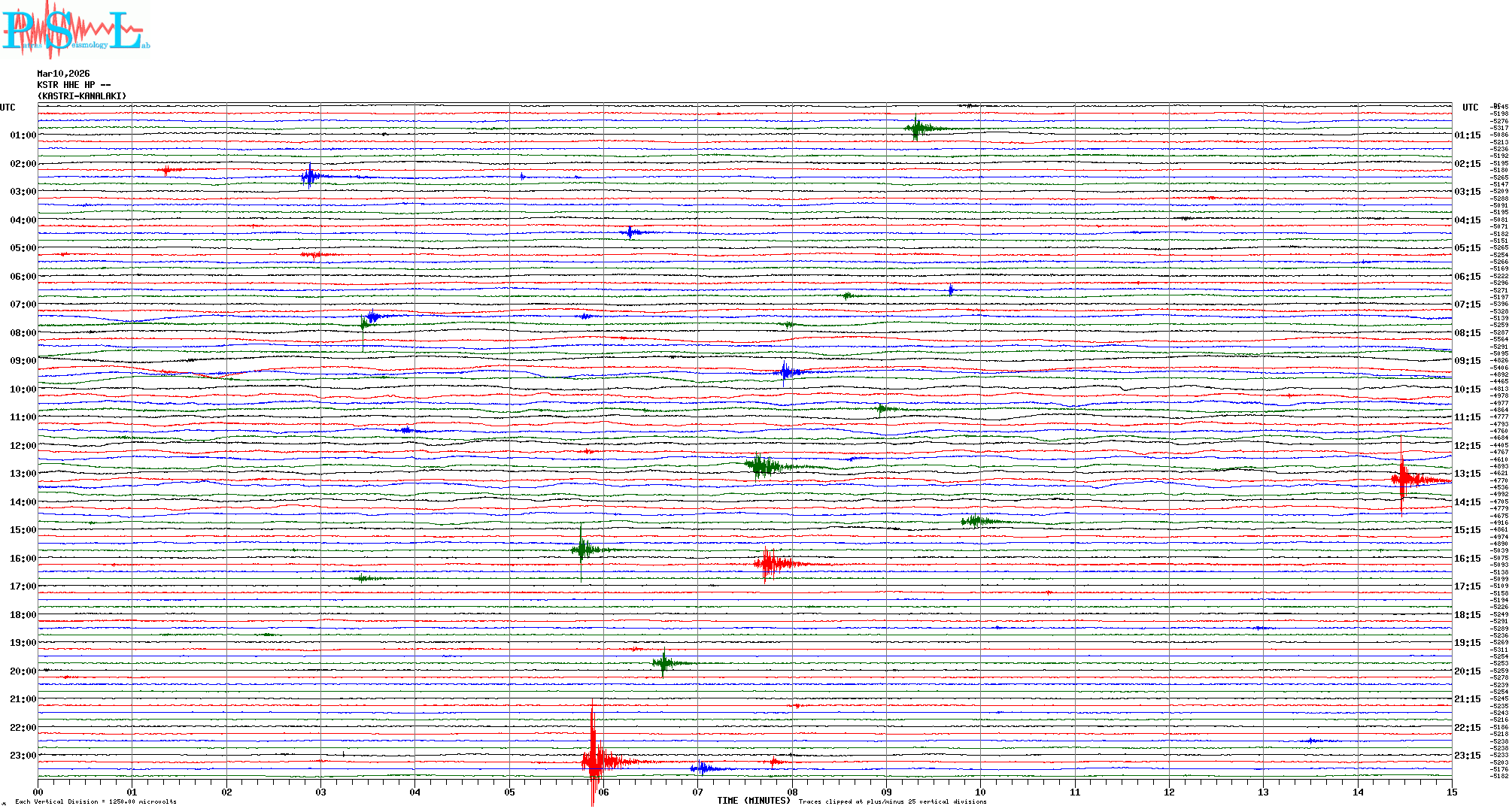Click minute 08 tick on bottom axis
This screenshot has width=1512, height=812.
point(792,792)
